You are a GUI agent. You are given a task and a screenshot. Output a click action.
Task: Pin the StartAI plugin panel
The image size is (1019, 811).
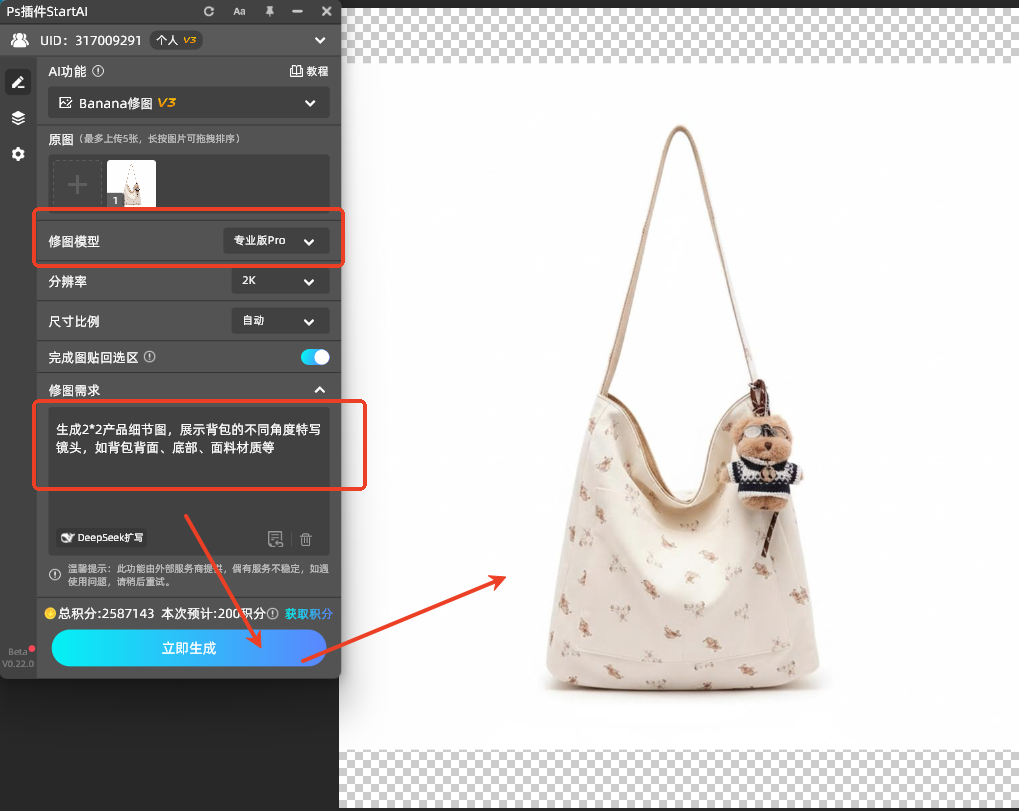(269, 11)
